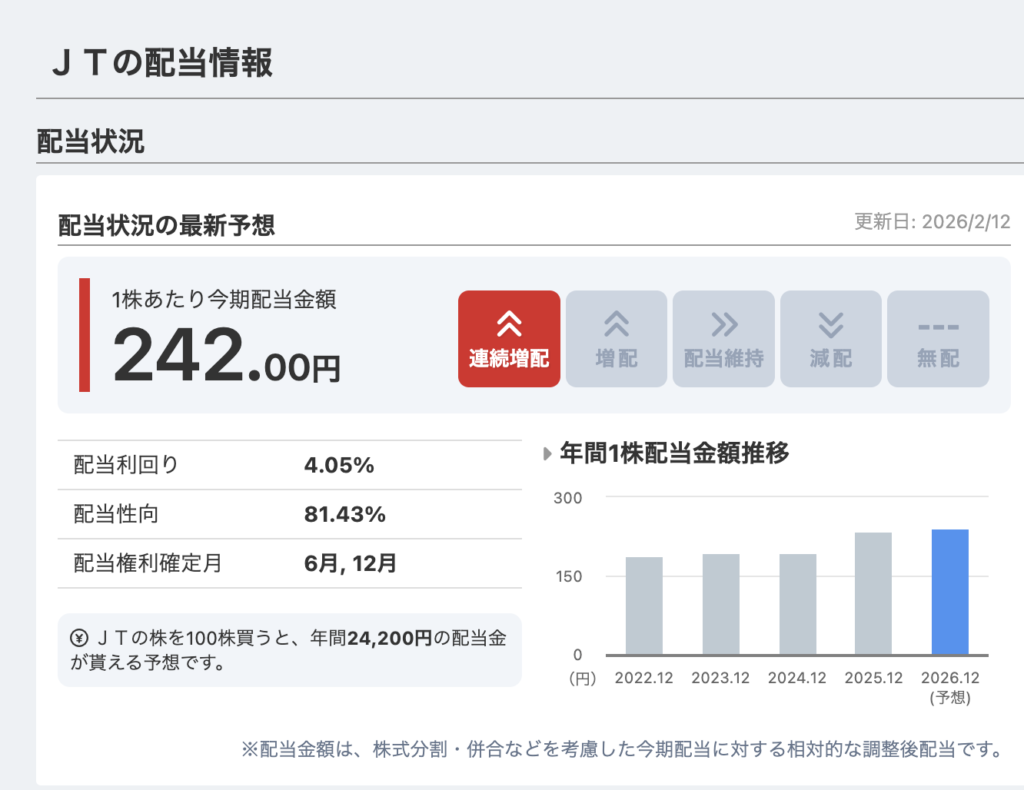Click triangle marker beside 年間1株配当金額推移

tap(547, 454)
